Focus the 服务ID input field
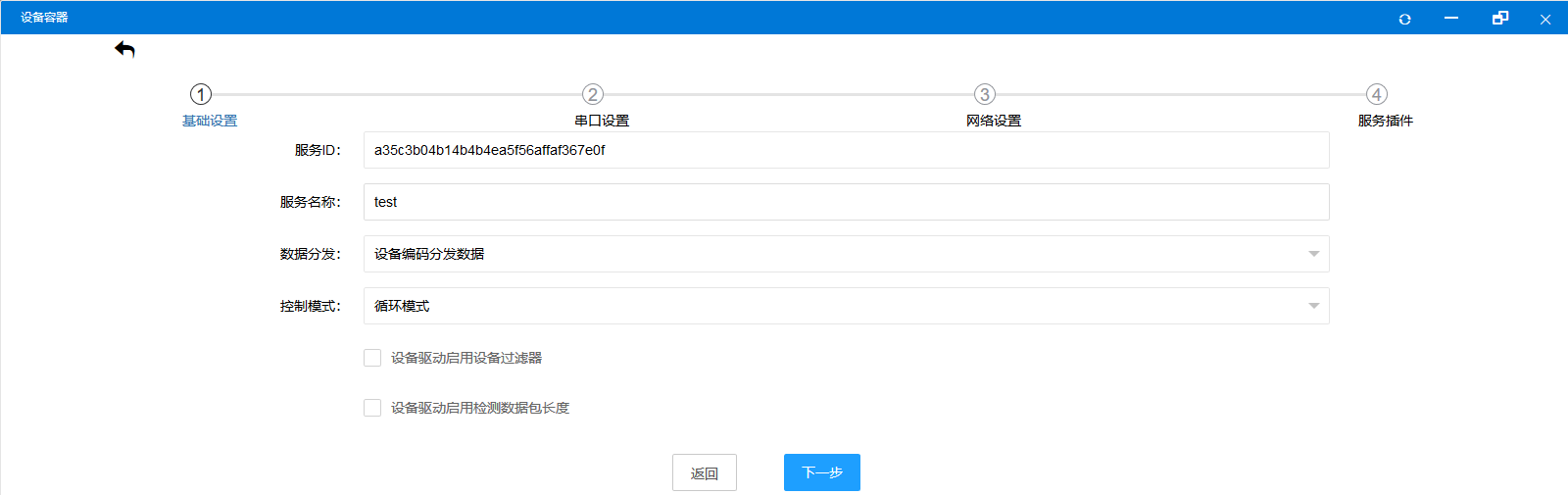The width and height of the screenshot is (1568, 495). [x=846, y=150]
